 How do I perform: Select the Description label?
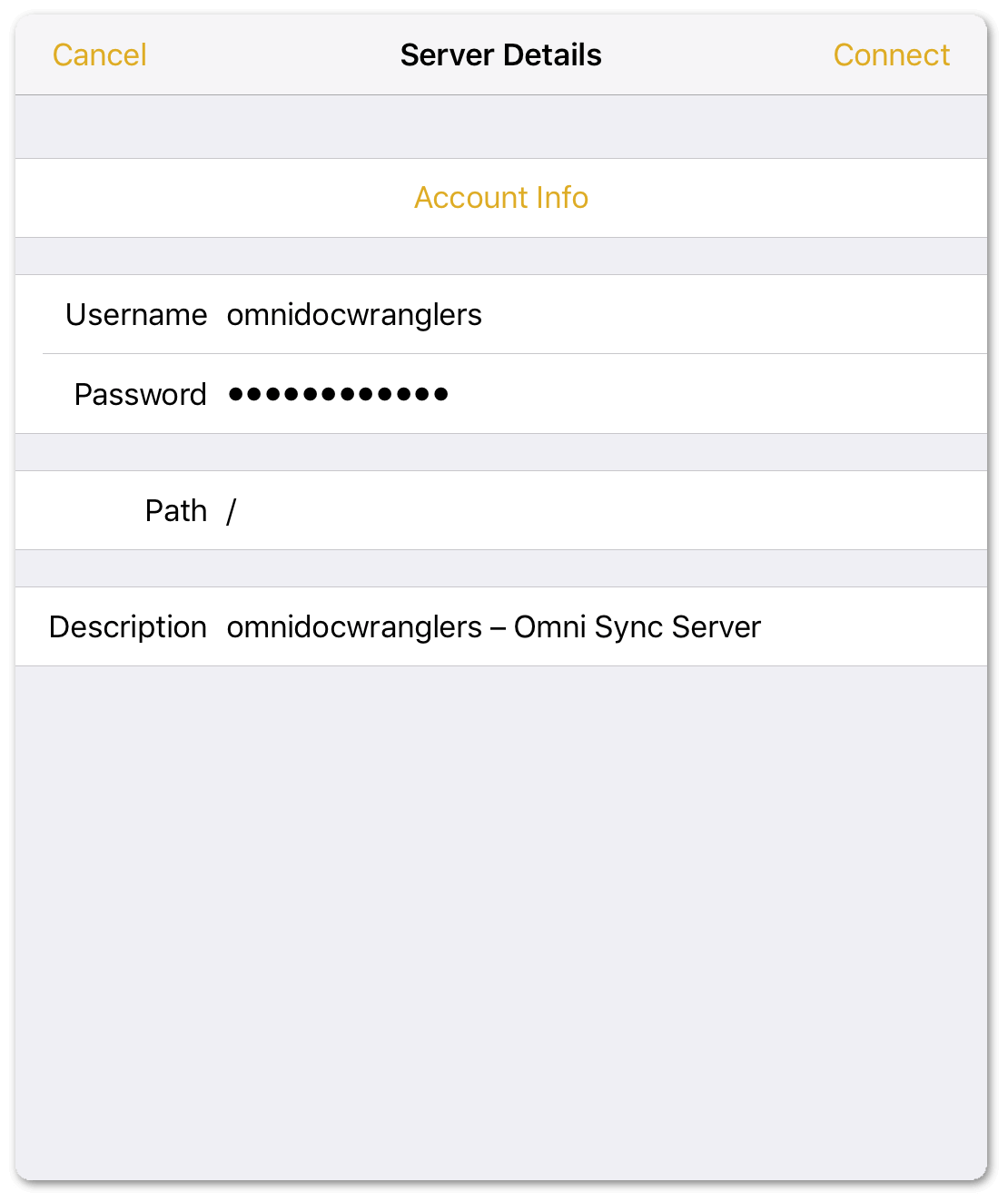pyautogui.click(x=128, y=627)
